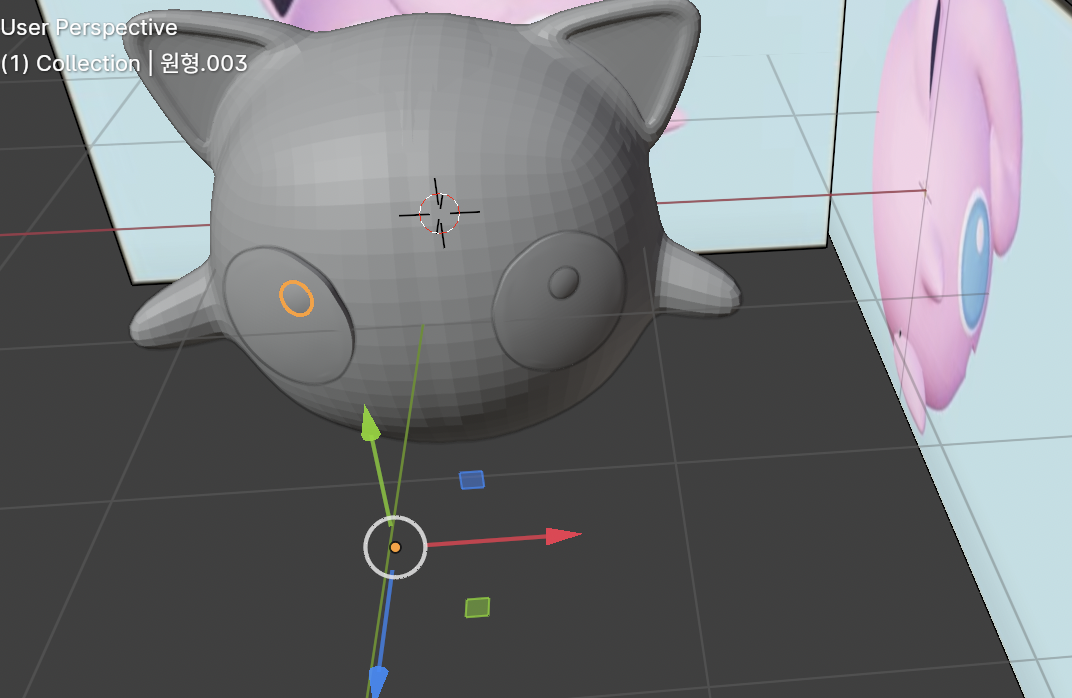This screenshot has width=1072, height=698.
Task: Select the model's left arm stub
Action: 176,309
